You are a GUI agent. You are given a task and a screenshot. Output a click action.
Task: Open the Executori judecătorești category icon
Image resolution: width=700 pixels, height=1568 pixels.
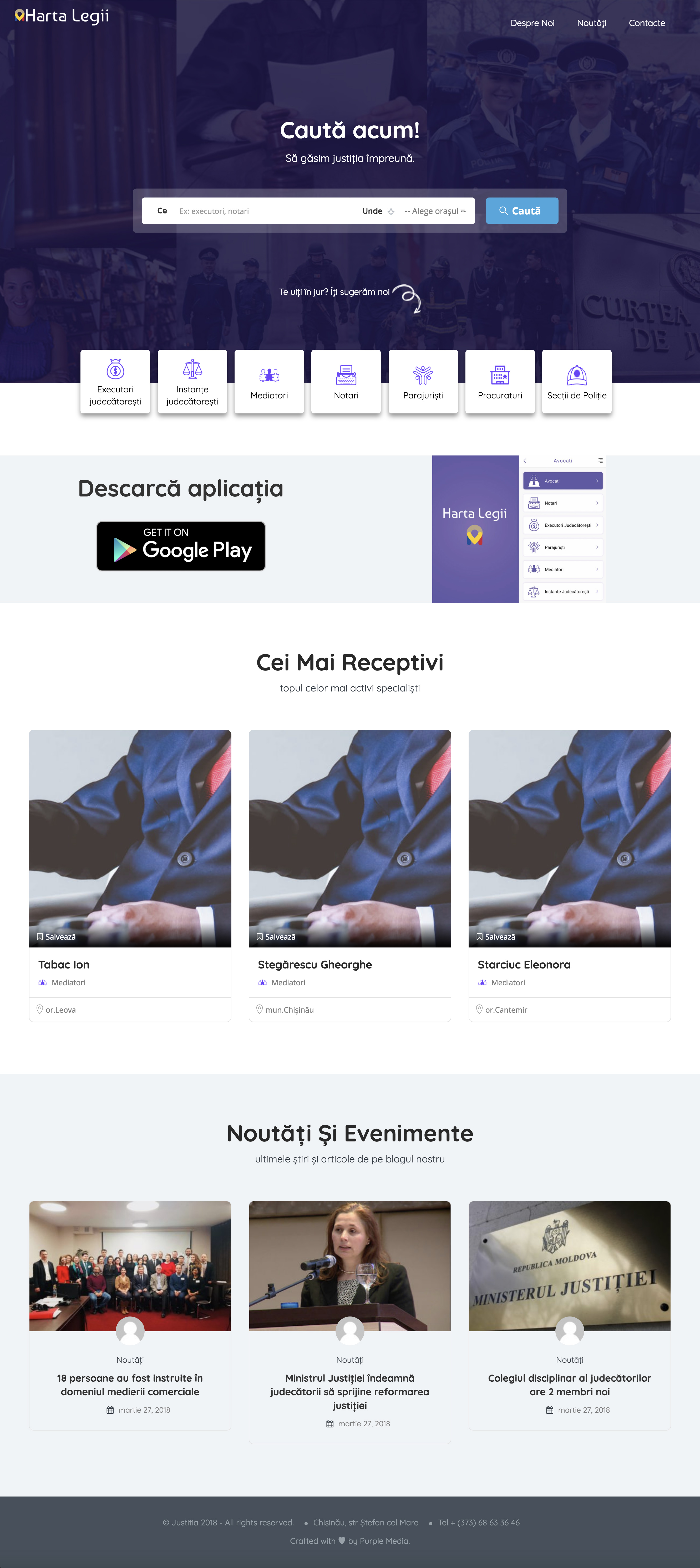point(115,369)
